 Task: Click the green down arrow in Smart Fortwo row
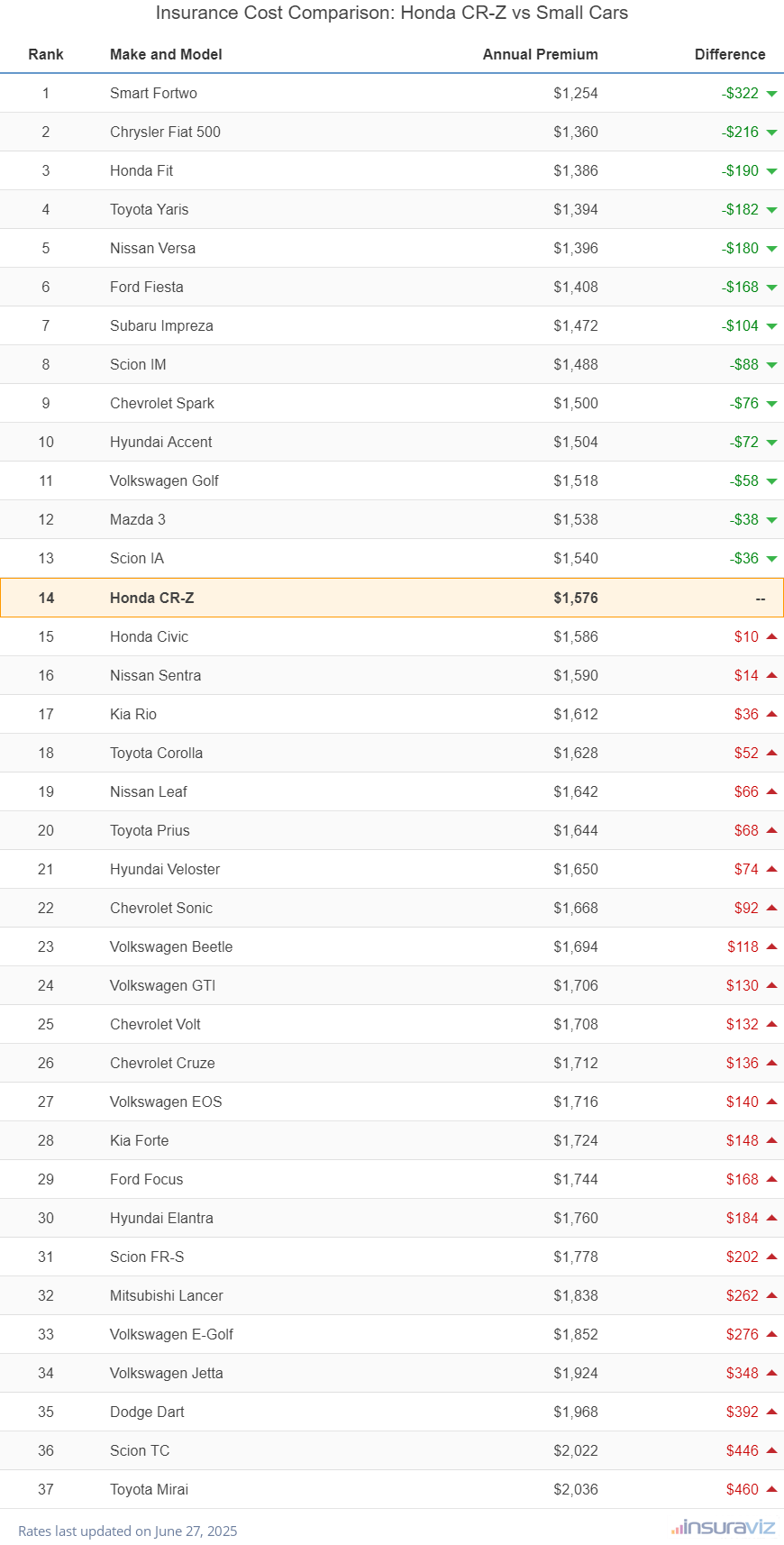771,94
